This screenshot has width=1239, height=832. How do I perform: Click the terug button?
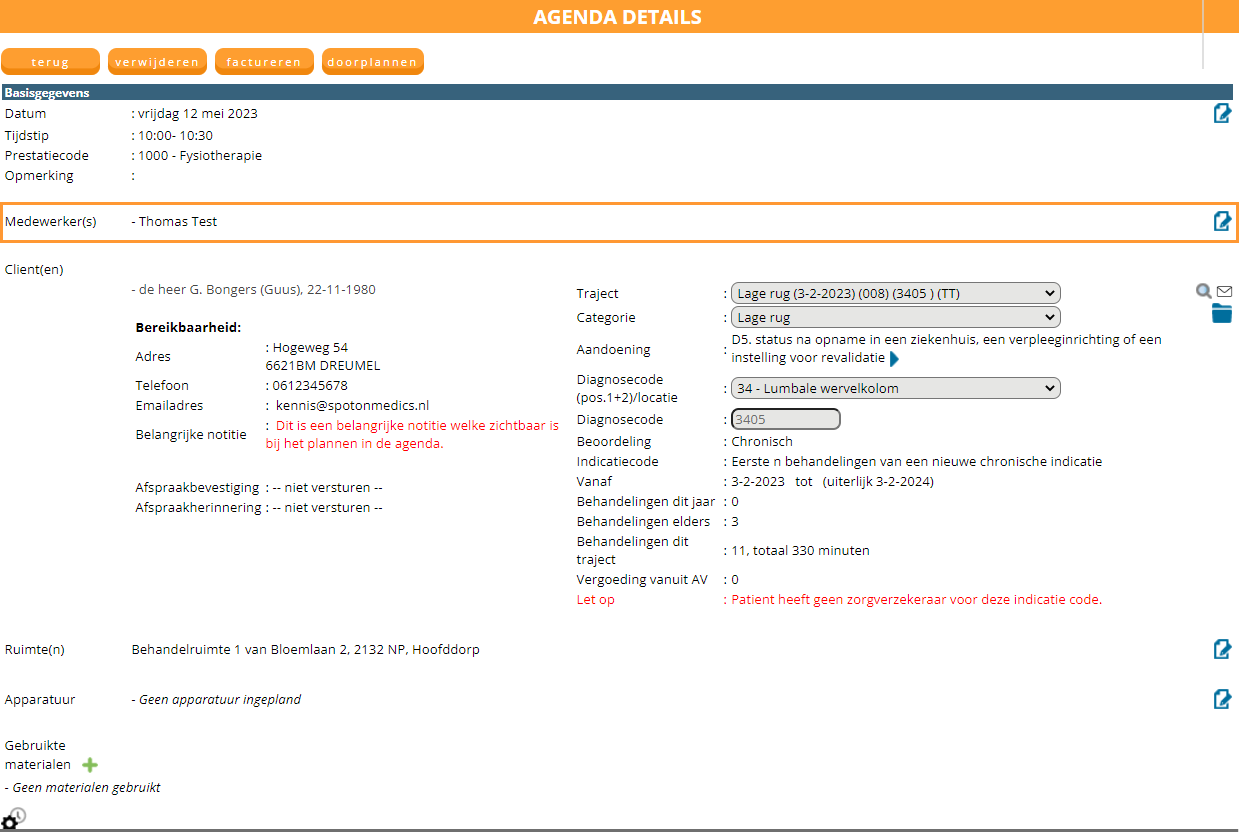click(50, 62)
